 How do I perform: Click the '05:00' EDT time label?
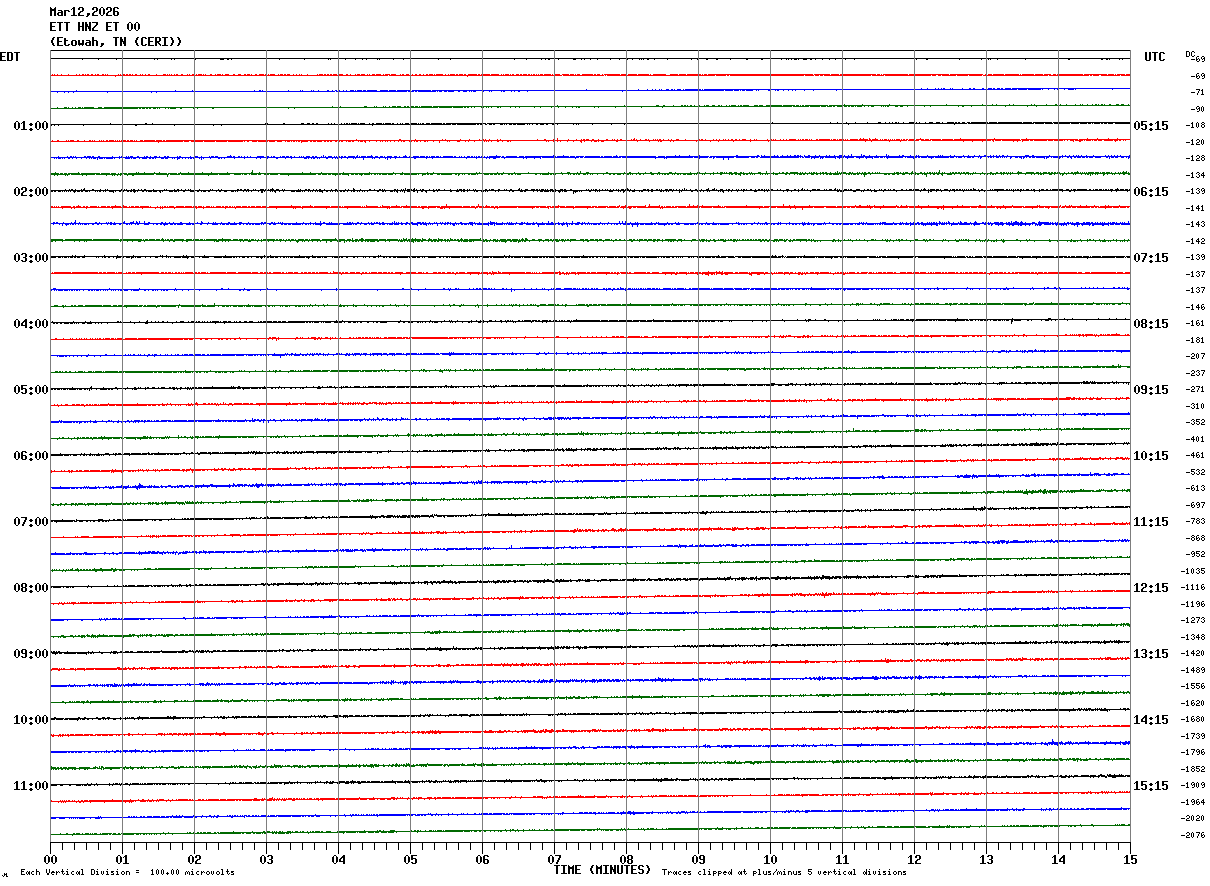pyautogui.click(x=31, y=390)
